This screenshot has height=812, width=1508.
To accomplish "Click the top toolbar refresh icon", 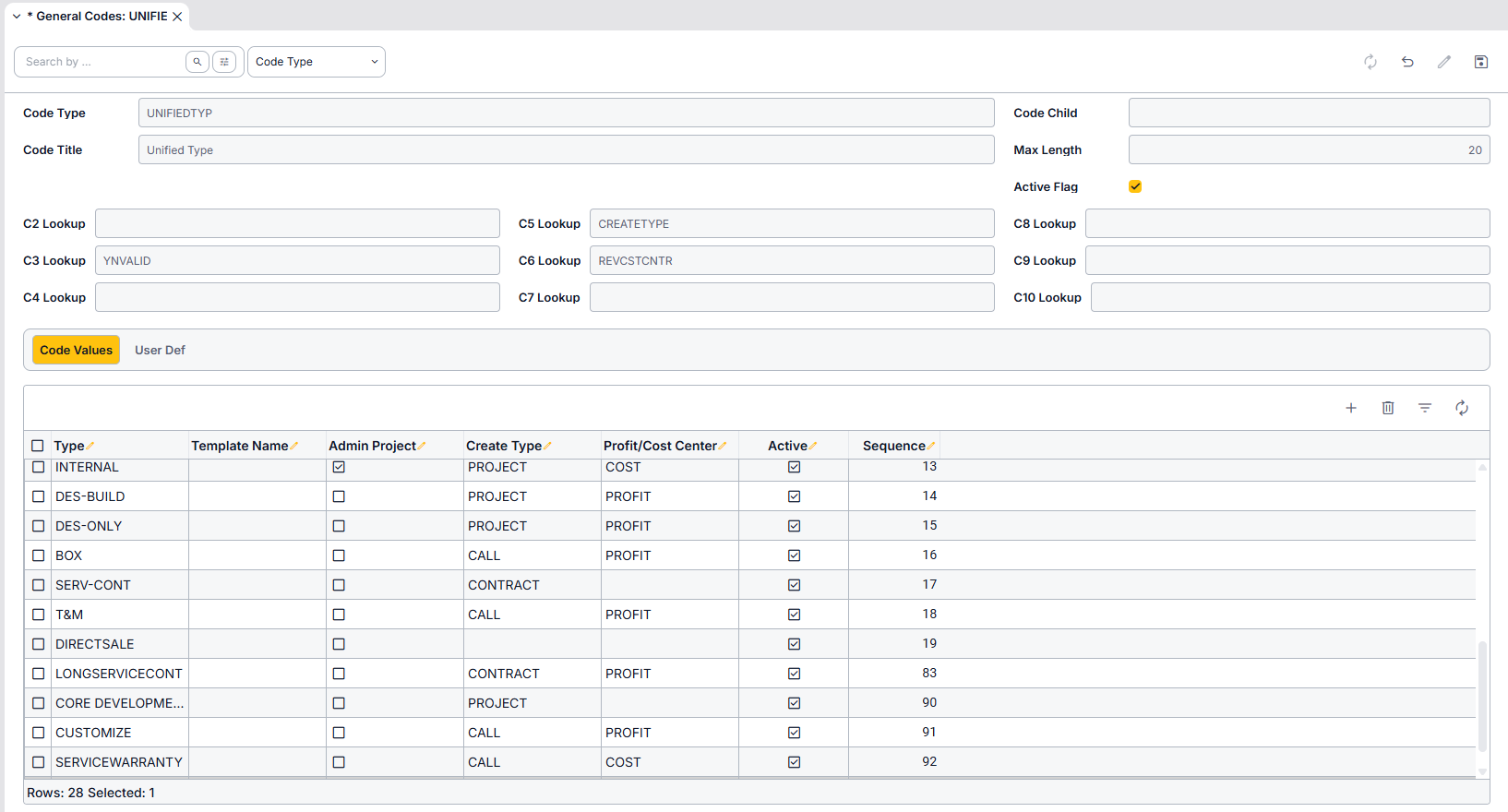I will click(1370, 62).
